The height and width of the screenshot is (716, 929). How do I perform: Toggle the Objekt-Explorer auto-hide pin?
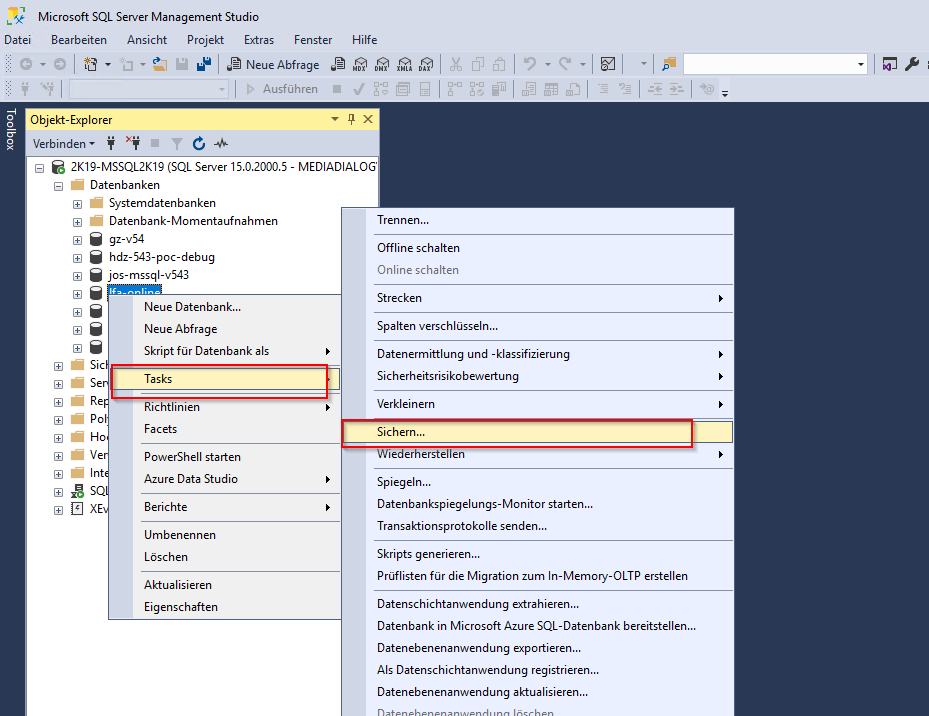pyautogui.click(x=351, y=119)
